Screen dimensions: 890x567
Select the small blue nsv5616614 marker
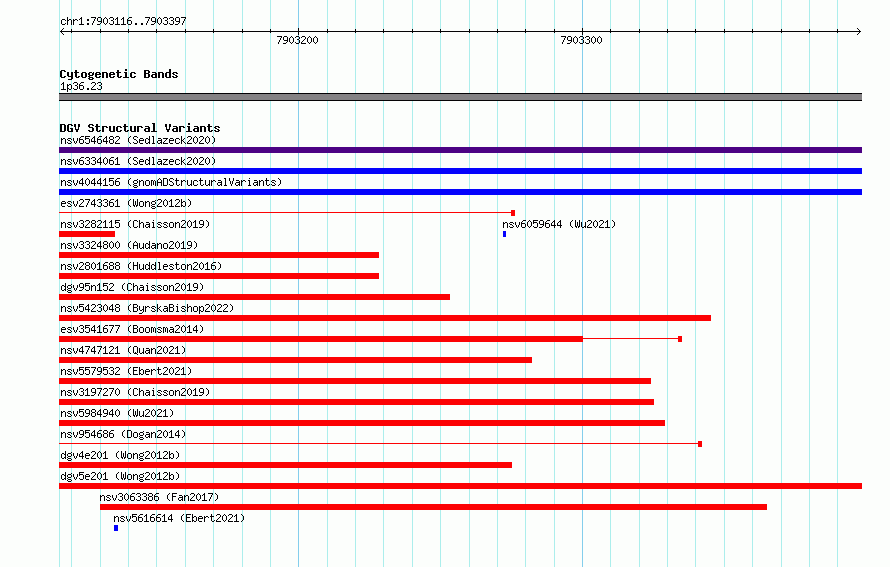pyautogui.click(x=116, y=528)
